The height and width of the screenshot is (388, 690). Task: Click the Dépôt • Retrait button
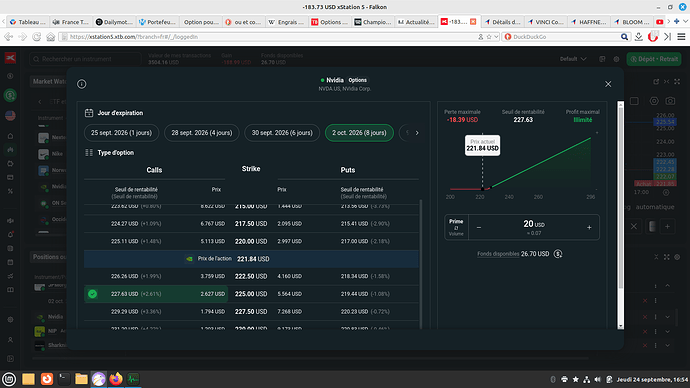click(654, 59)
